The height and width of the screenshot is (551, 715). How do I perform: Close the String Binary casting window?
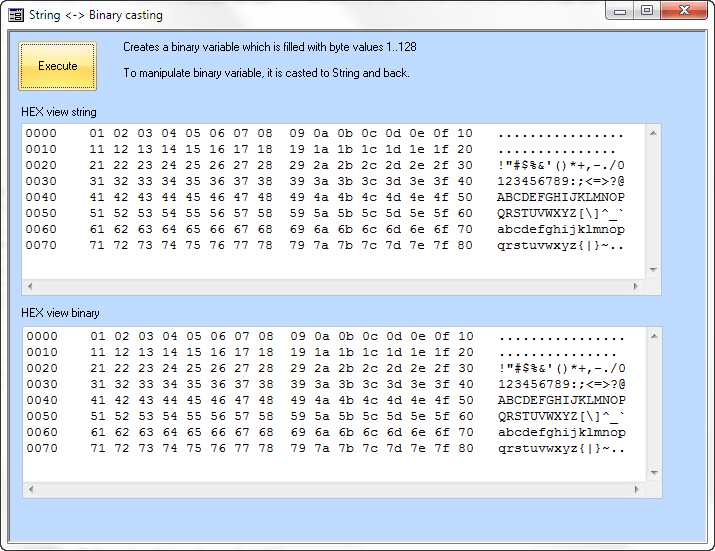coord(684,10)
